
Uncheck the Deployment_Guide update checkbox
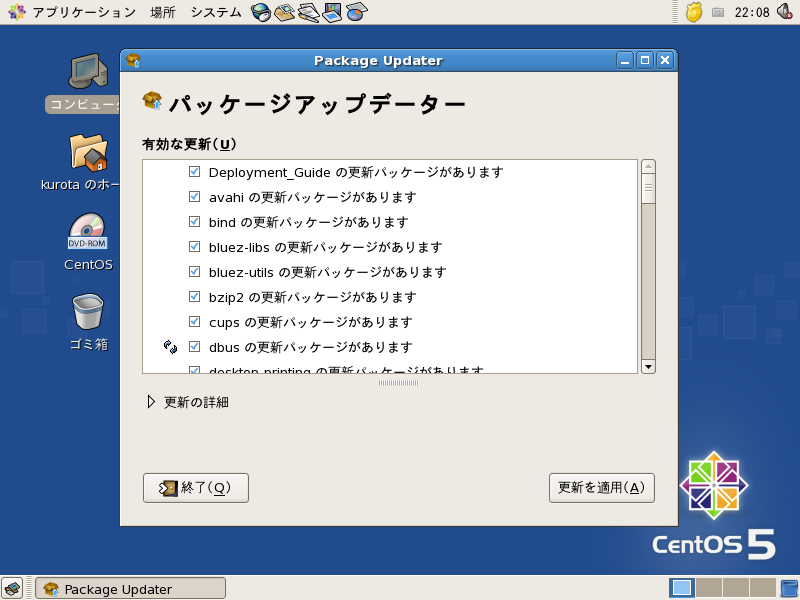tap(194, 171)
